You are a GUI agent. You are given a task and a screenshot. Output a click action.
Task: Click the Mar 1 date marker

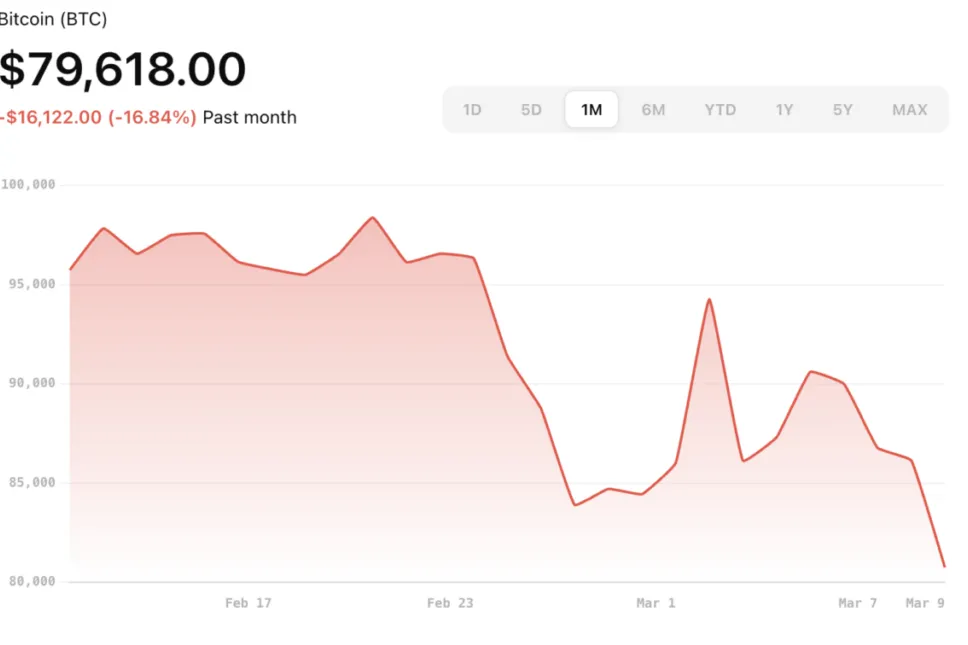tap(656, 603)
